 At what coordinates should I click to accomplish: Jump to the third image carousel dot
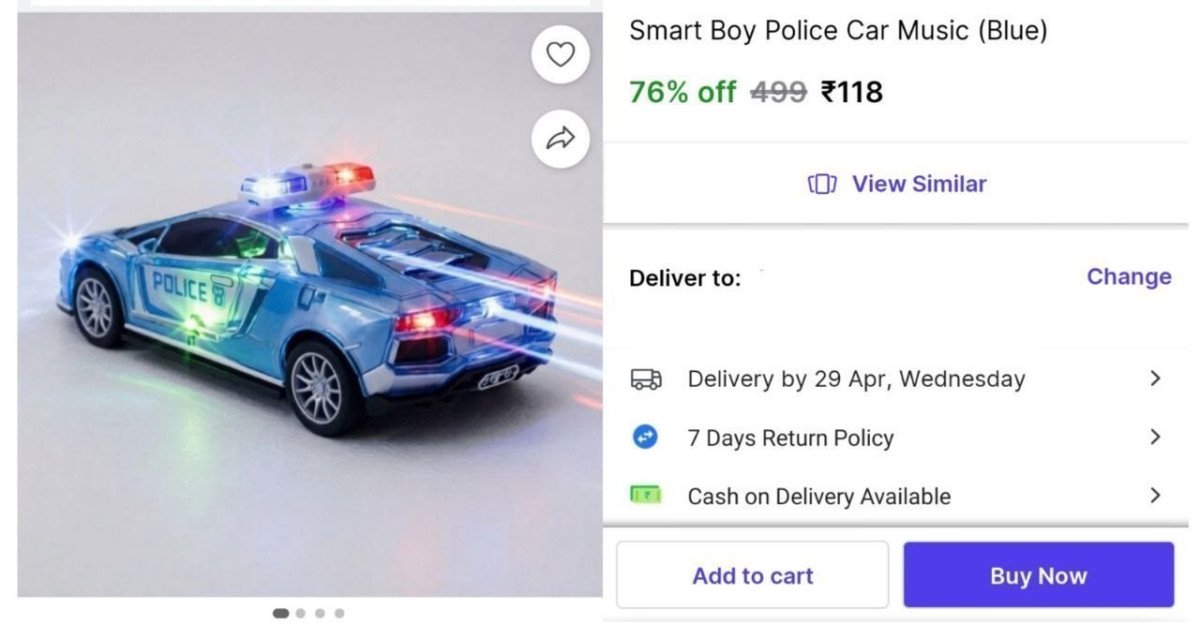coord(320,613)
